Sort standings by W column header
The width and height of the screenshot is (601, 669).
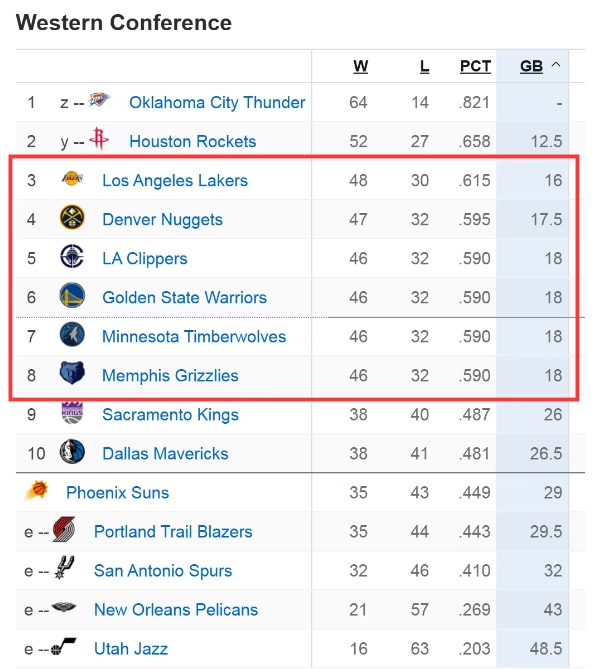click(360, 66)
